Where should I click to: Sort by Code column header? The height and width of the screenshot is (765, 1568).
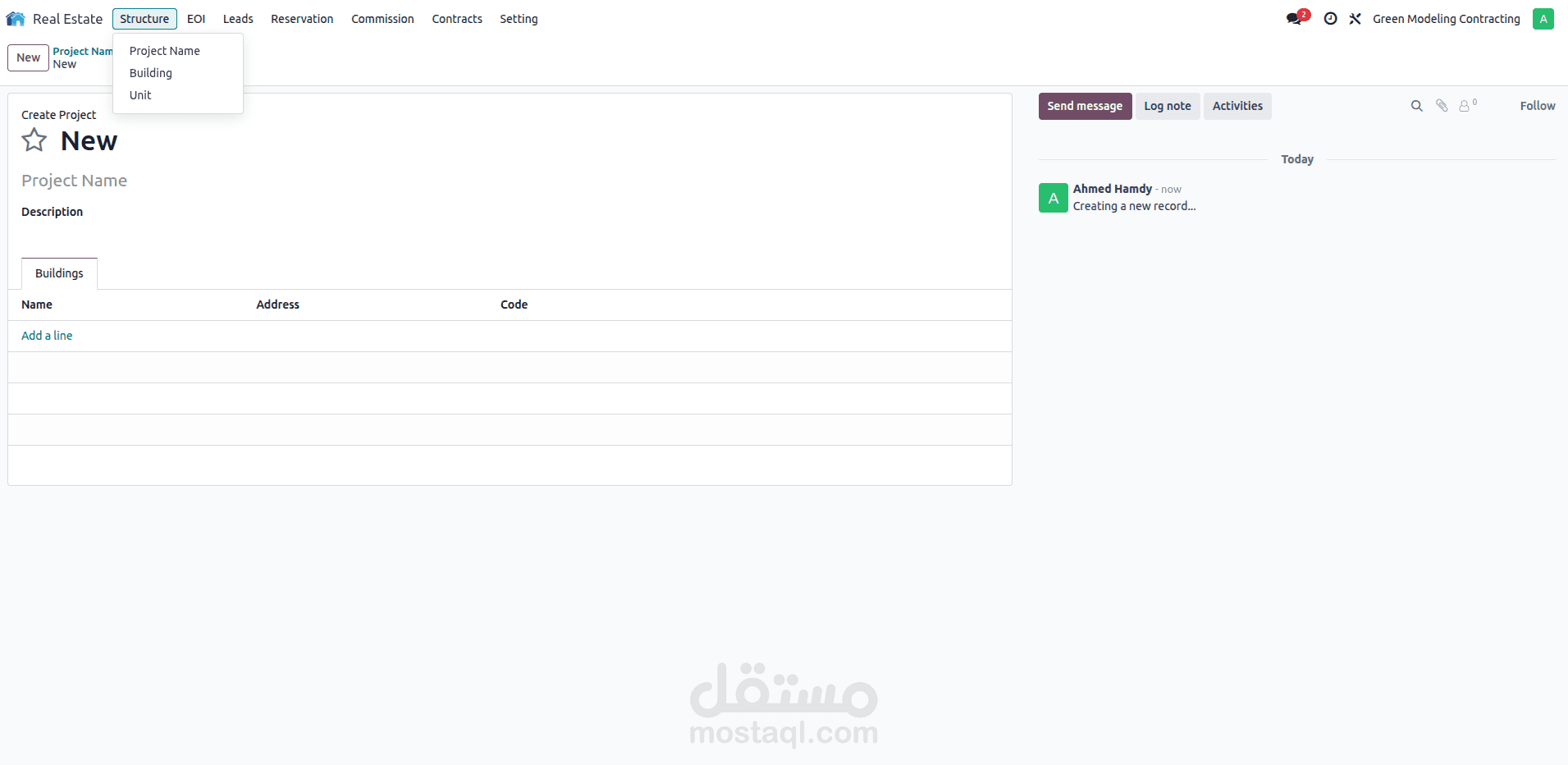(x=514, y=305)
